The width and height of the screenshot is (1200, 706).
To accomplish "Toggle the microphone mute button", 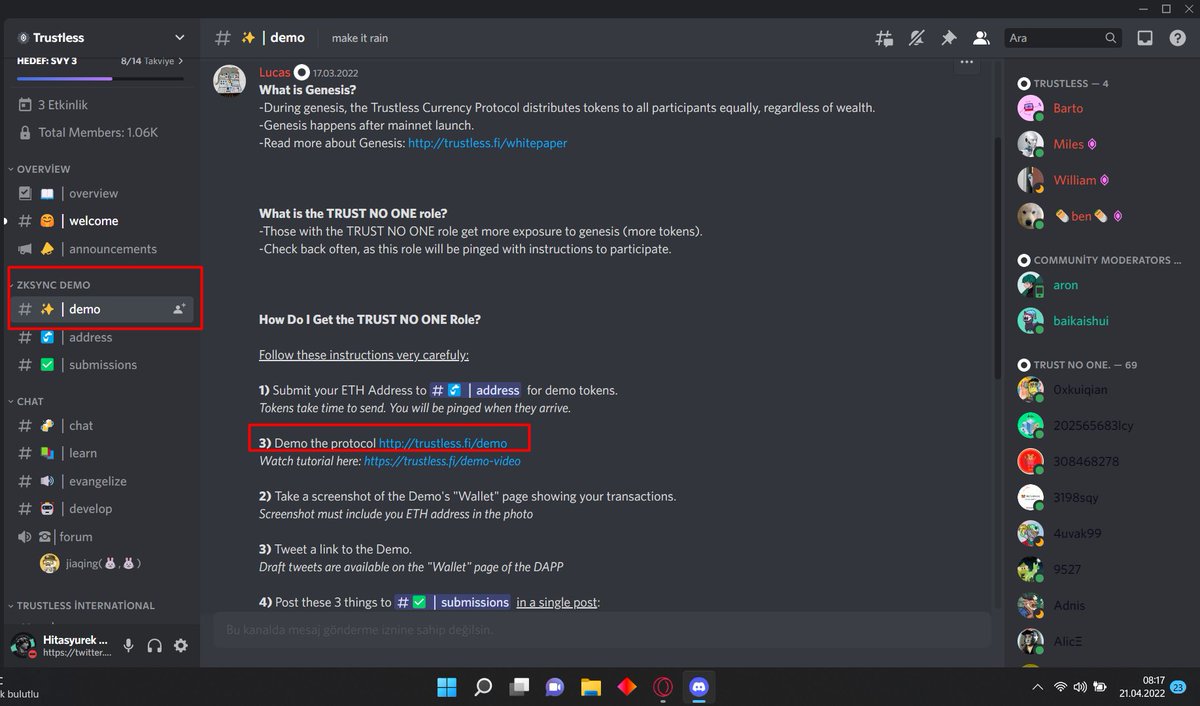I will (128, 646).
